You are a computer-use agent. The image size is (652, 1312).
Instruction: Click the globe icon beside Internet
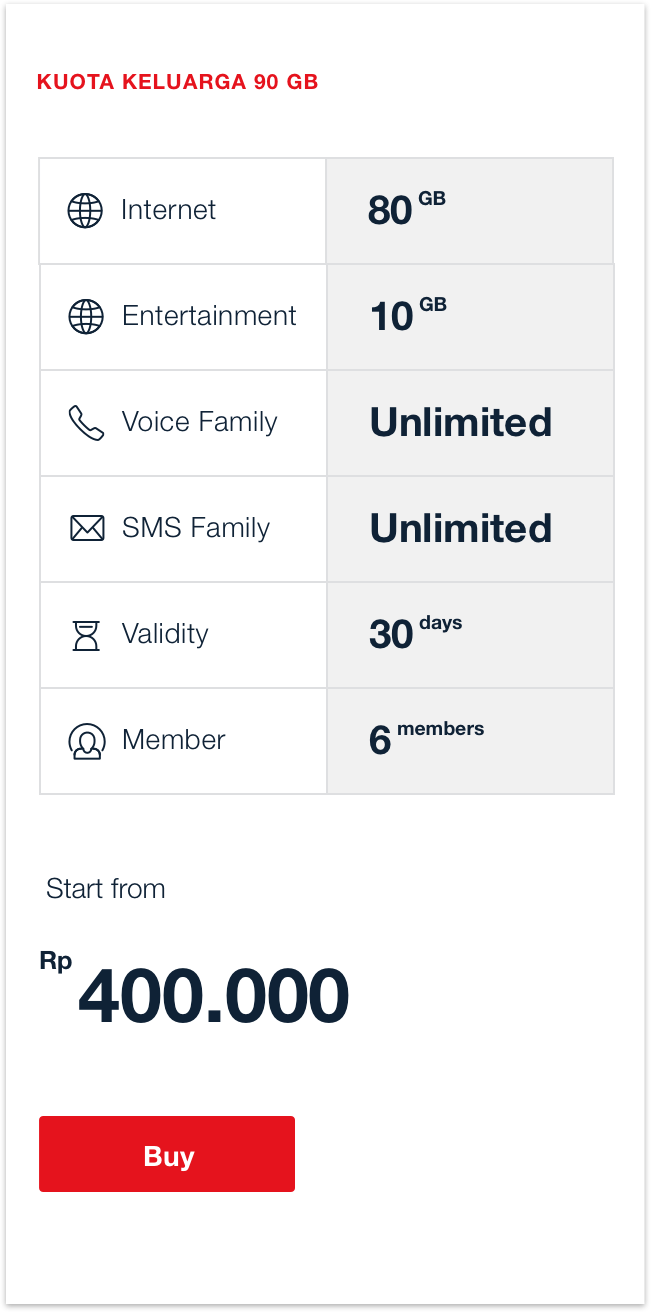85,211
